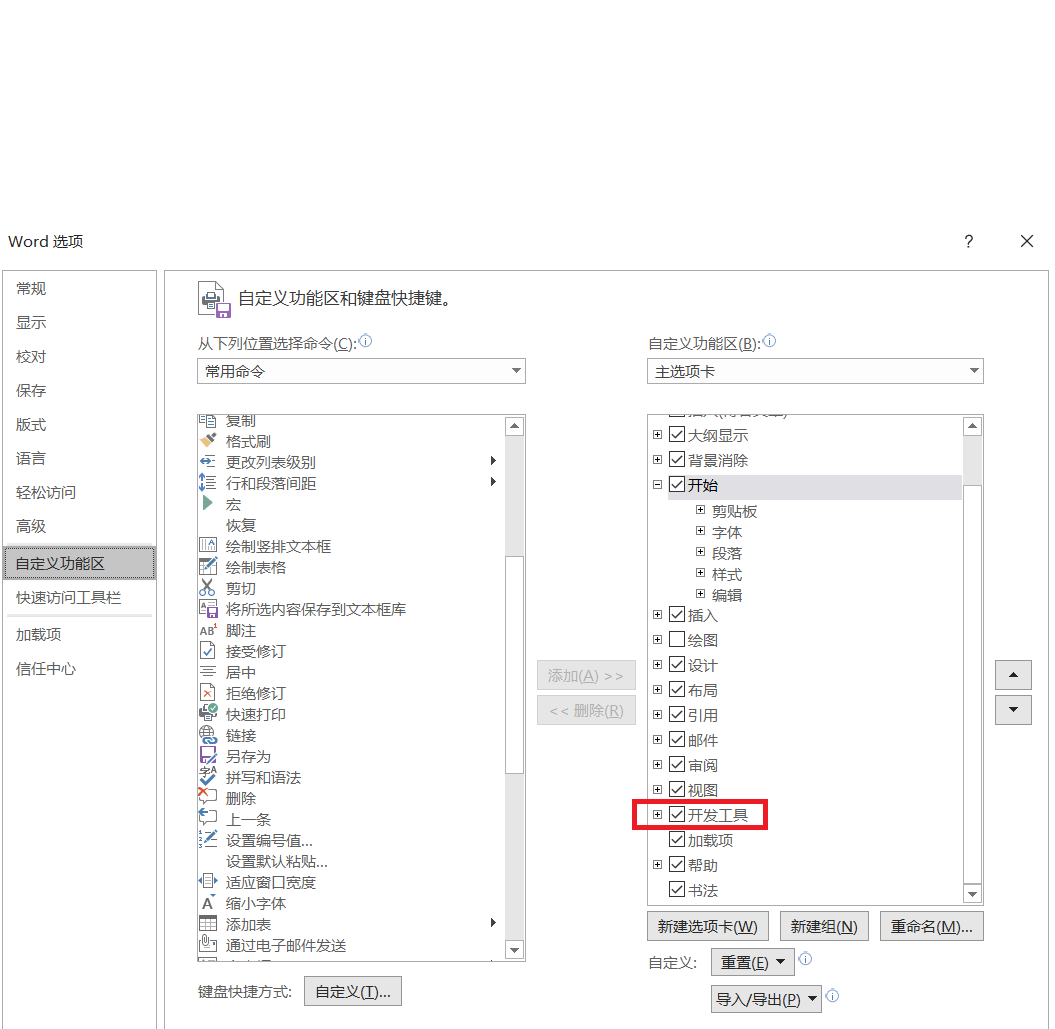Open the 导入/导出(P) dropdown
The height and width of the screenshot is (1029, 1055).
click(x=766, y=999)
